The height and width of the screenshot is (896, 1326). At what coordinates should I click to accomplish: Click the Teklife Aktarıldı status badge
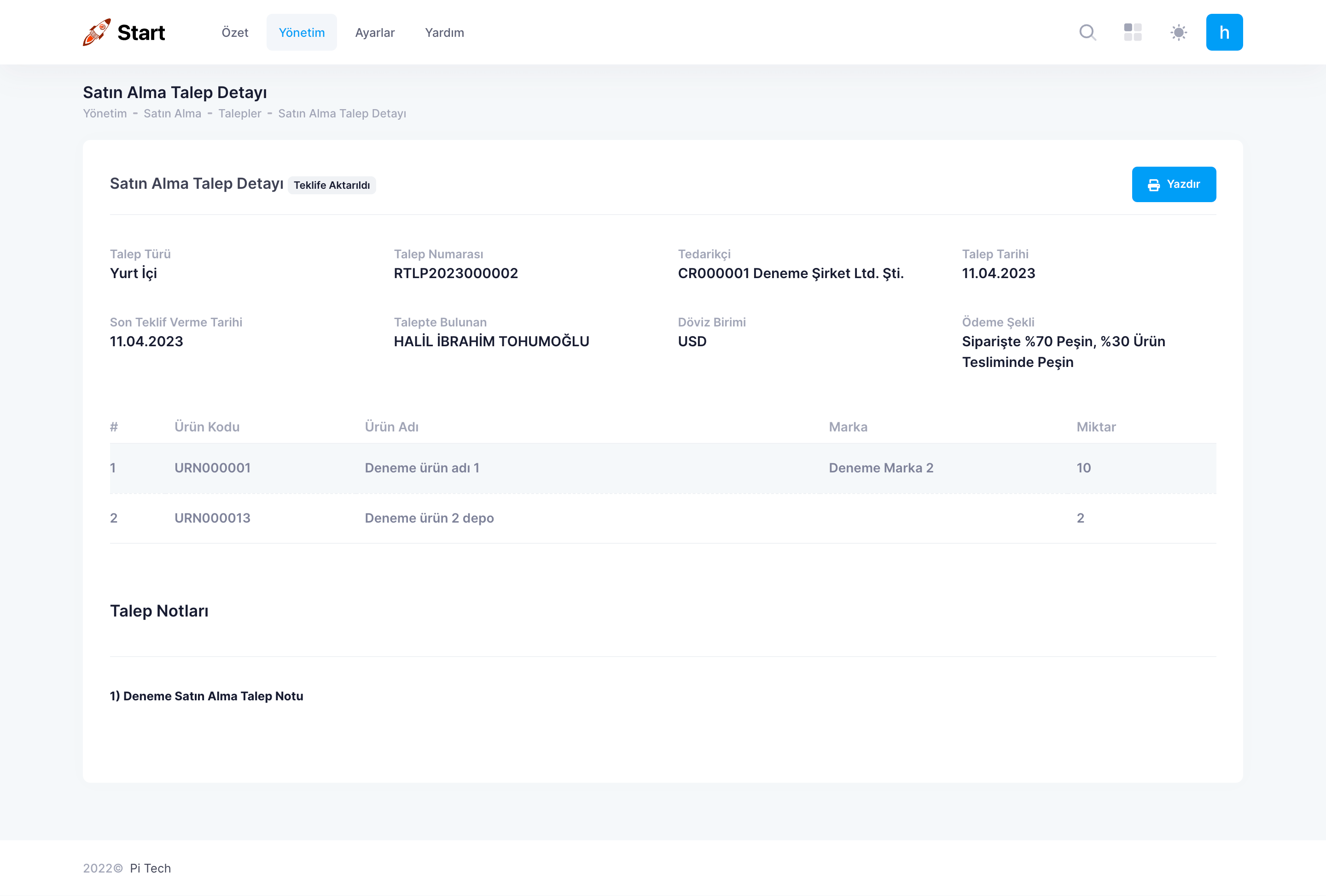tap(331, 186)
